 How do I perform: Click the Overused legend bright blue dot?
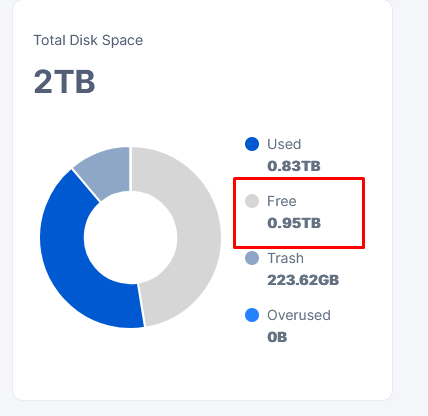[252, 315]
